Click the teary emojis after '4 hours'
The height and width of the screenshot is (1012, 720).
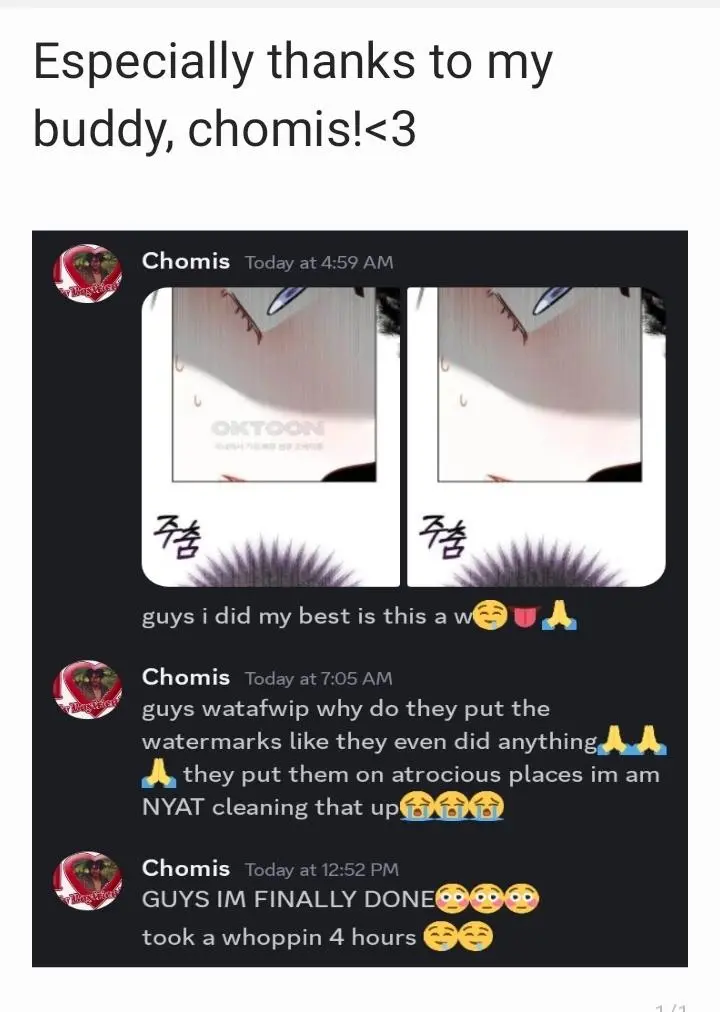pyautogui.click(x=458, y=937)
